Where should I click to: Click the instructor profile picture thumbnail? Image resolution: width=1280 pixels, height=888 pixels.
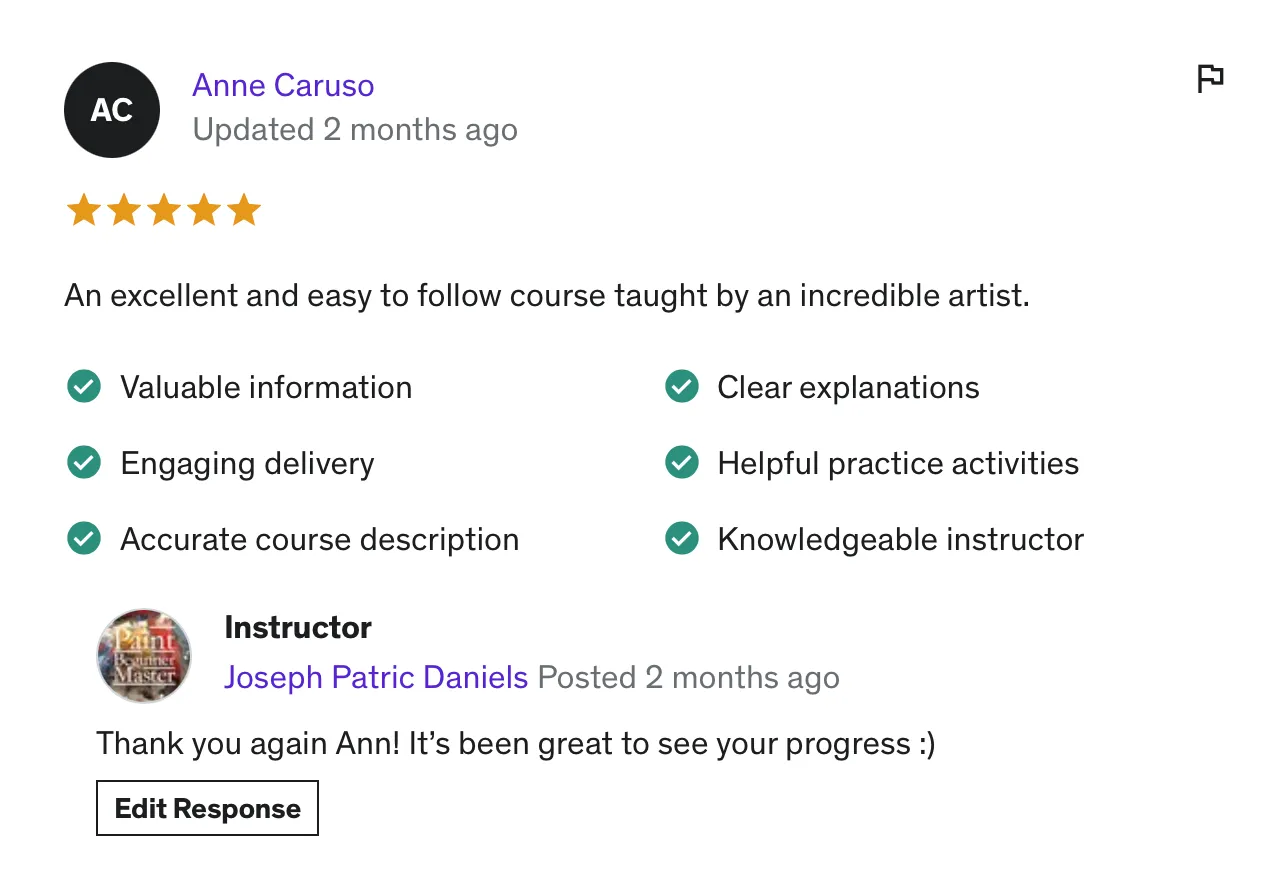click(144, 655)
